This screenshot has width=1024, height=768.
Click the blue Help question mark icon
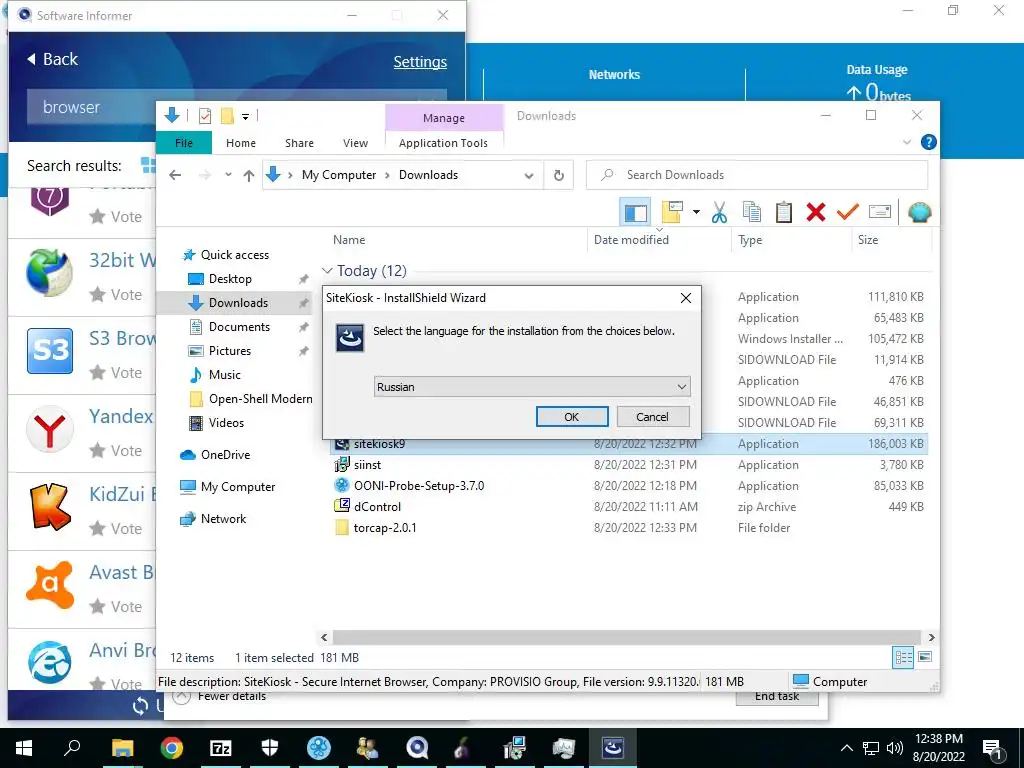(928, 142)
